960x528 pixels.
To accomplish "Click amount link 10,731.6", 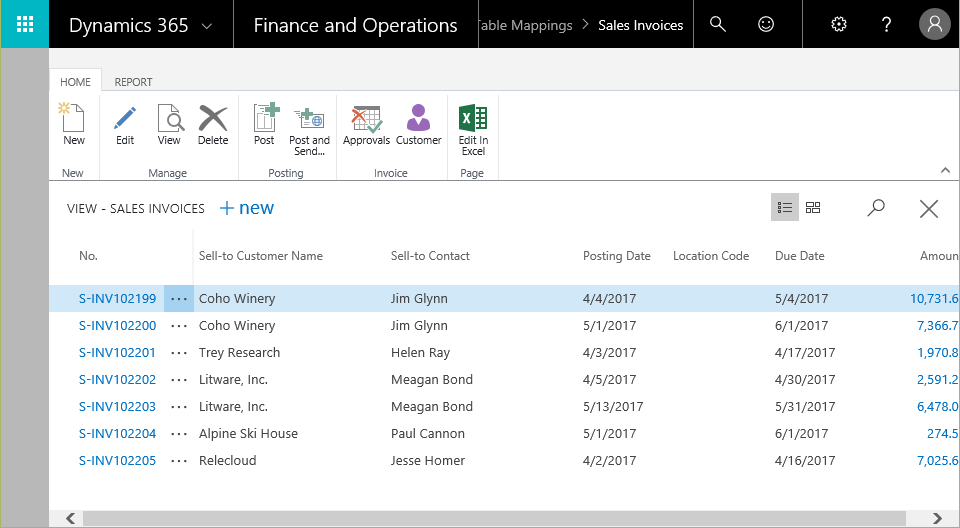I will (x=934, y=299).
